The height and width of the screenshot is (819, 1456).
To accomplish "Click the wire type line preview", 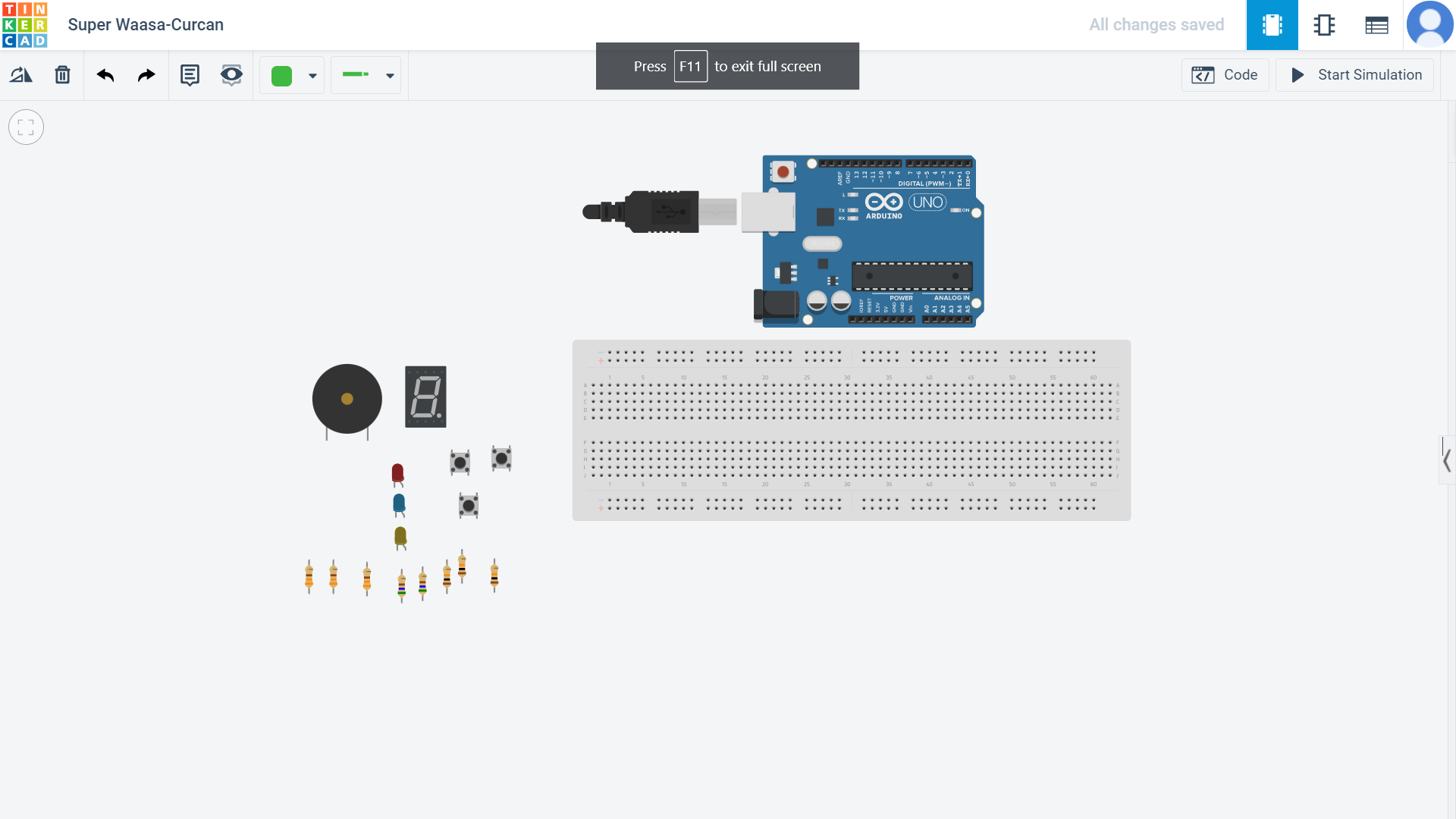I will (x=356, y=74).
